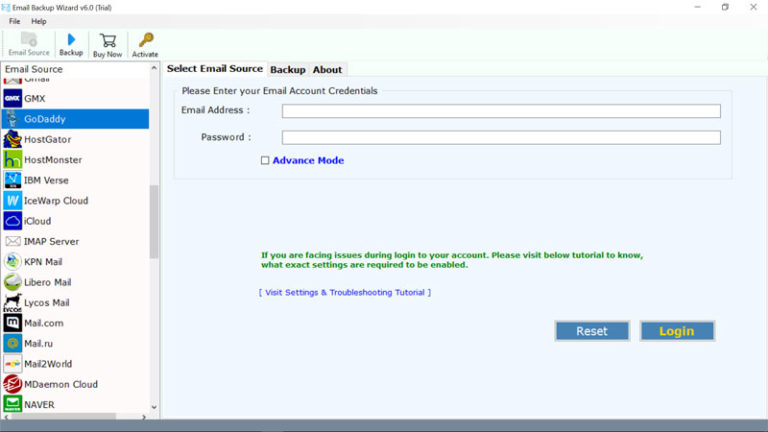Choose the Libero Mail icon
The image size is (768, 432).
click(13, 282)
